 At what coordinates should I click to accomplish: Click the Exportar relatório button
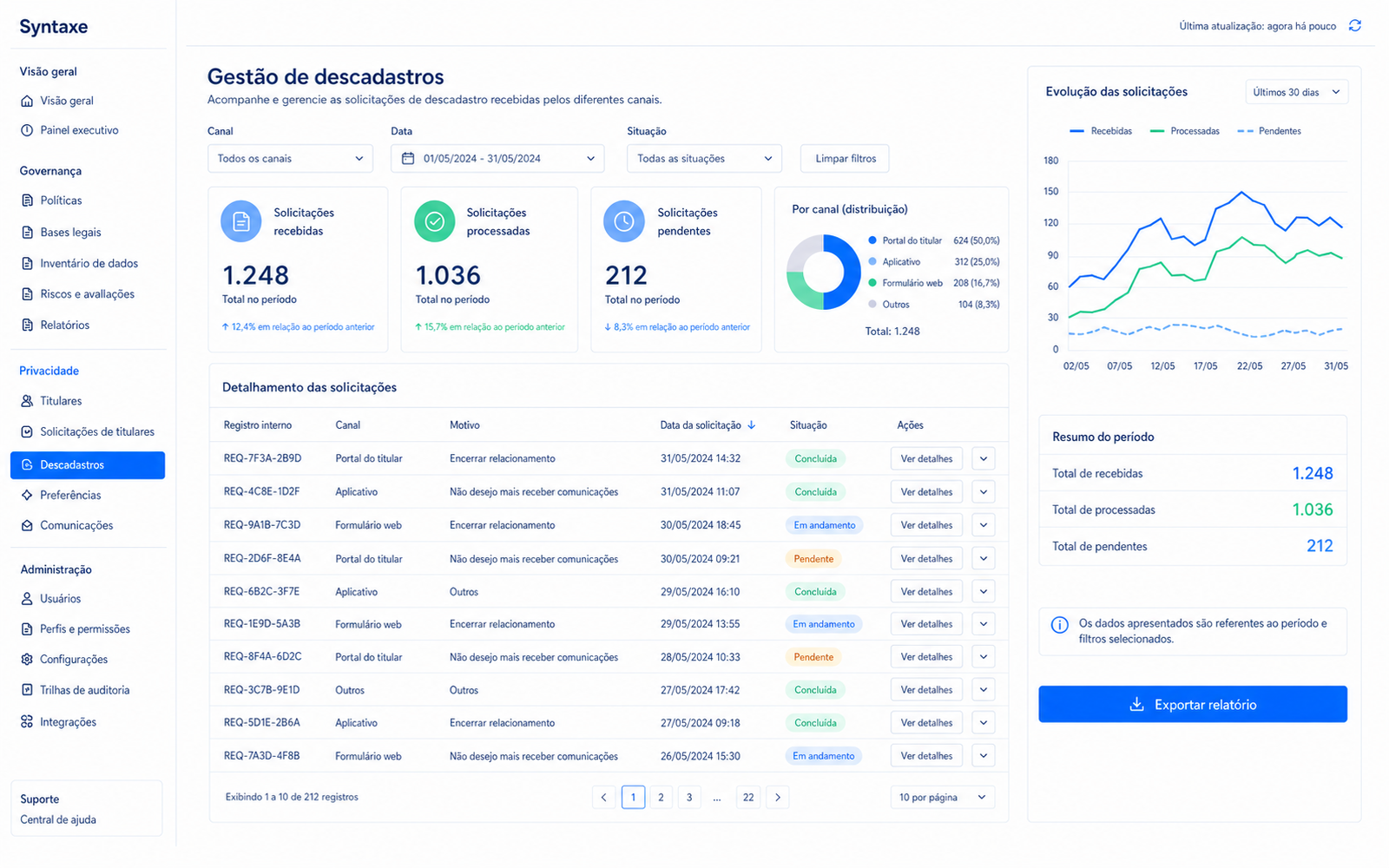click(1193, 705)
